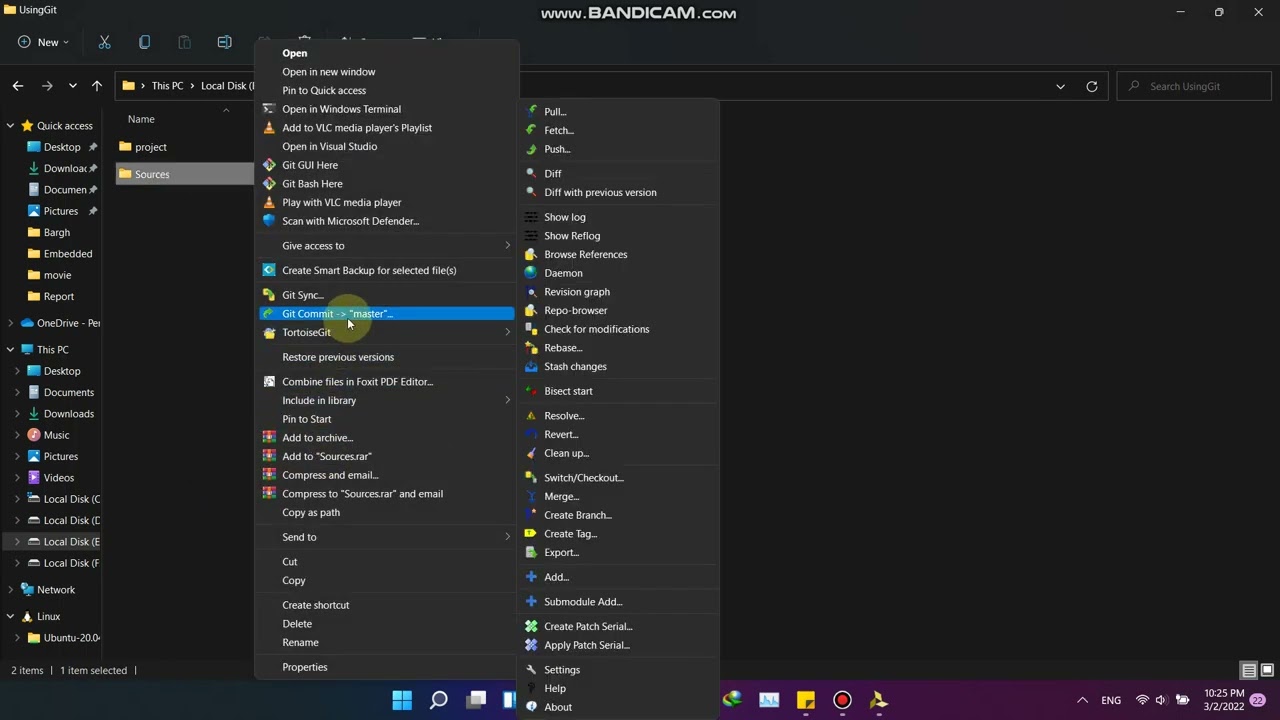This screenshot has width=1280, height=720.
Task: Click the Pull icon in TortoiseGit submenu
Action: (x=532, y=112)
